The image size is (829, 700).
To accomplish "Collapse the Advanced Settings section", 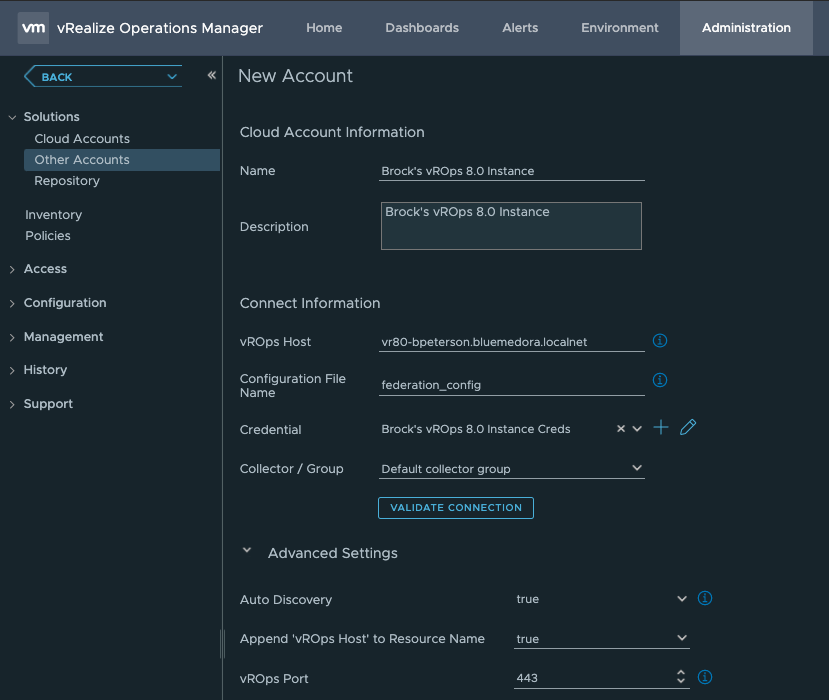I will point(247,550).
